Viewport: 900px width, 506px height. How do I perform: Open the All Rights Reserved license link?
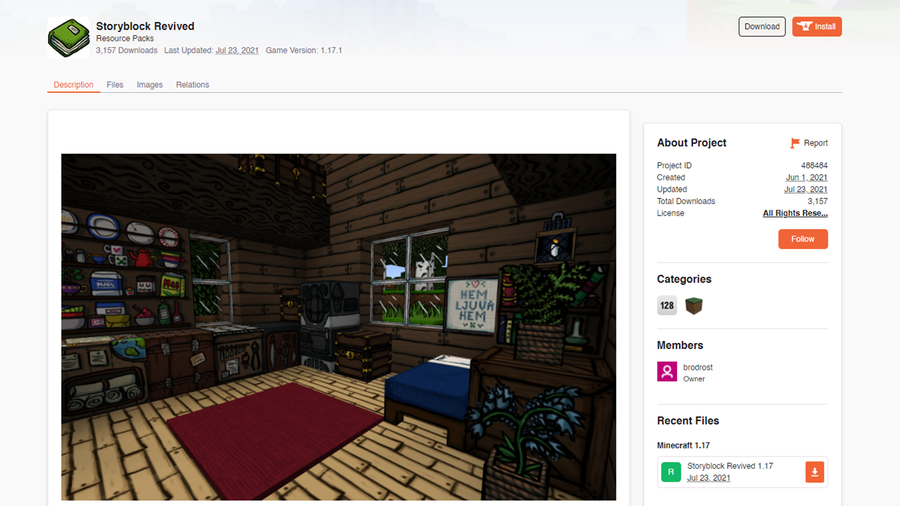pos(795,213)
